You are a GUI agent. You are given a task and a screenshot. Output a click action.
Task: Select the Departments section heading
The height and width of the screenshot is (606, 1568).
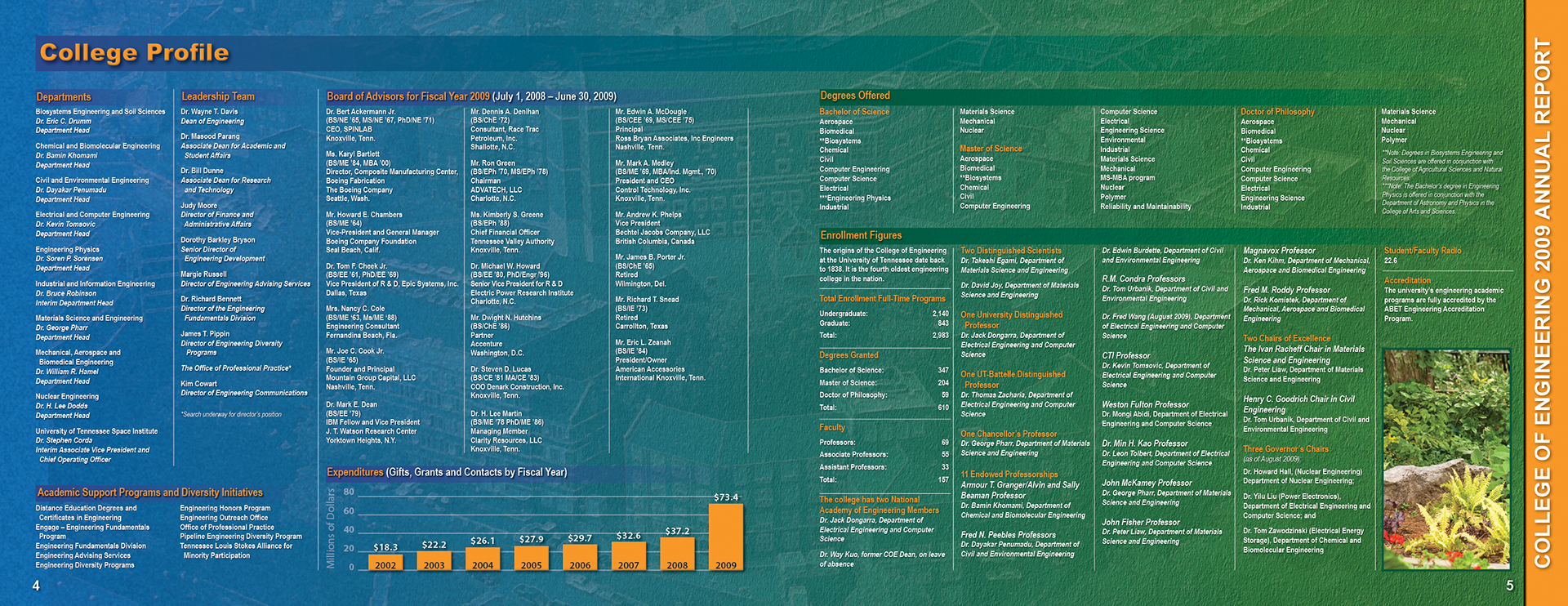64,97
